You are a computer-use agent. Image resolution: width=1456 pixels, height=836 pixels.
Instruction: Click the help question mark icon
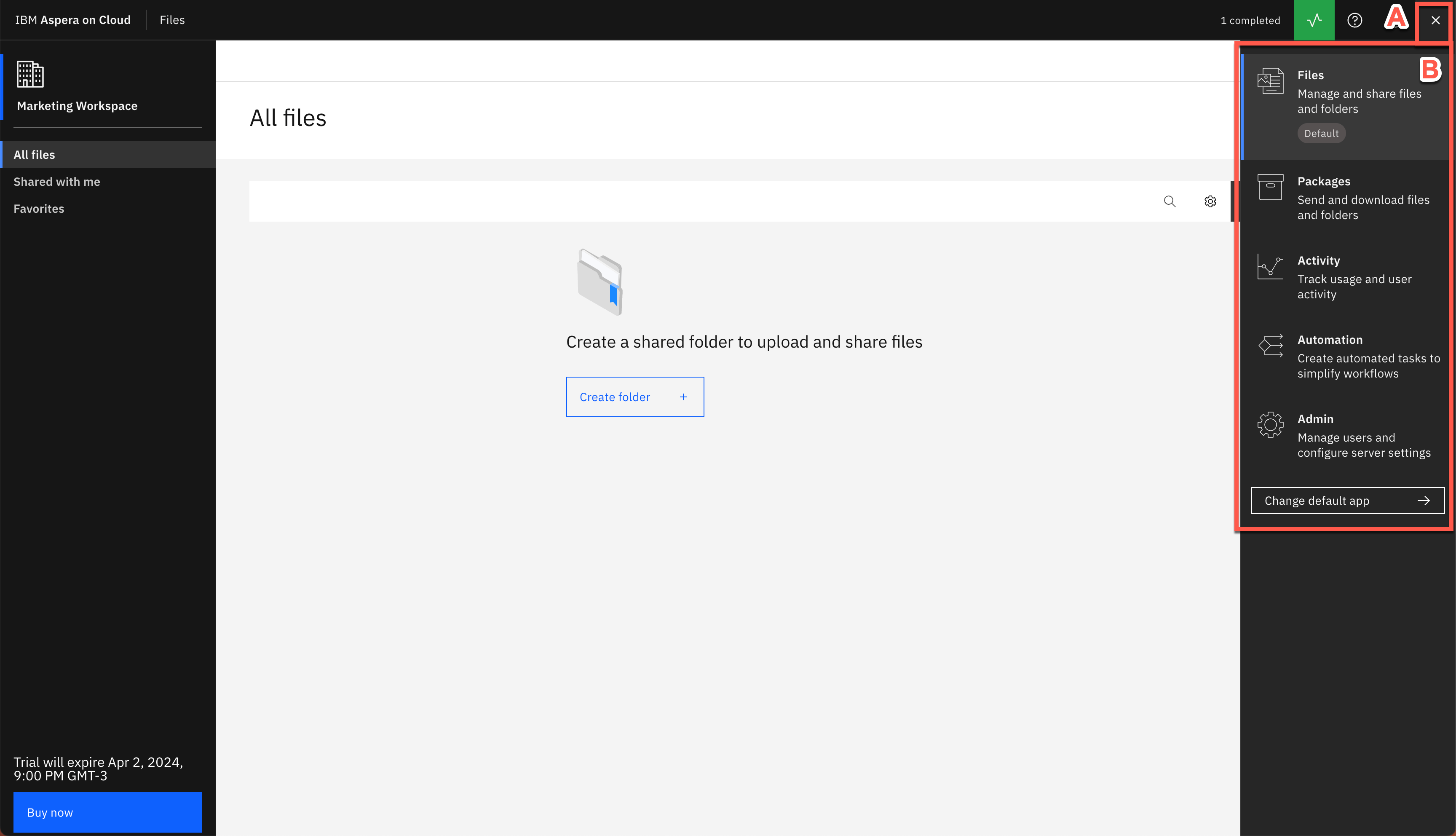click(x=1354, y=20)
